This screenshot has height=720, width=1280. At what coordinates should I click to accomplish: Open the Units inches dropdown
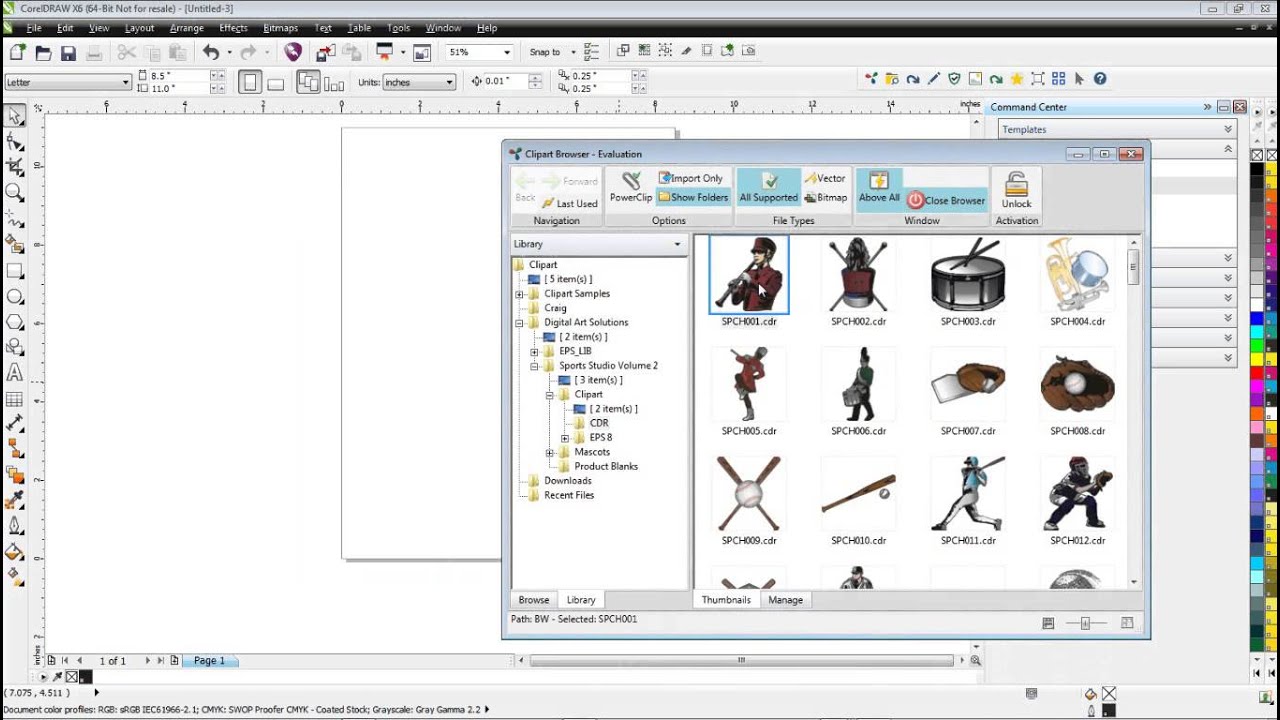click(449, 82)
